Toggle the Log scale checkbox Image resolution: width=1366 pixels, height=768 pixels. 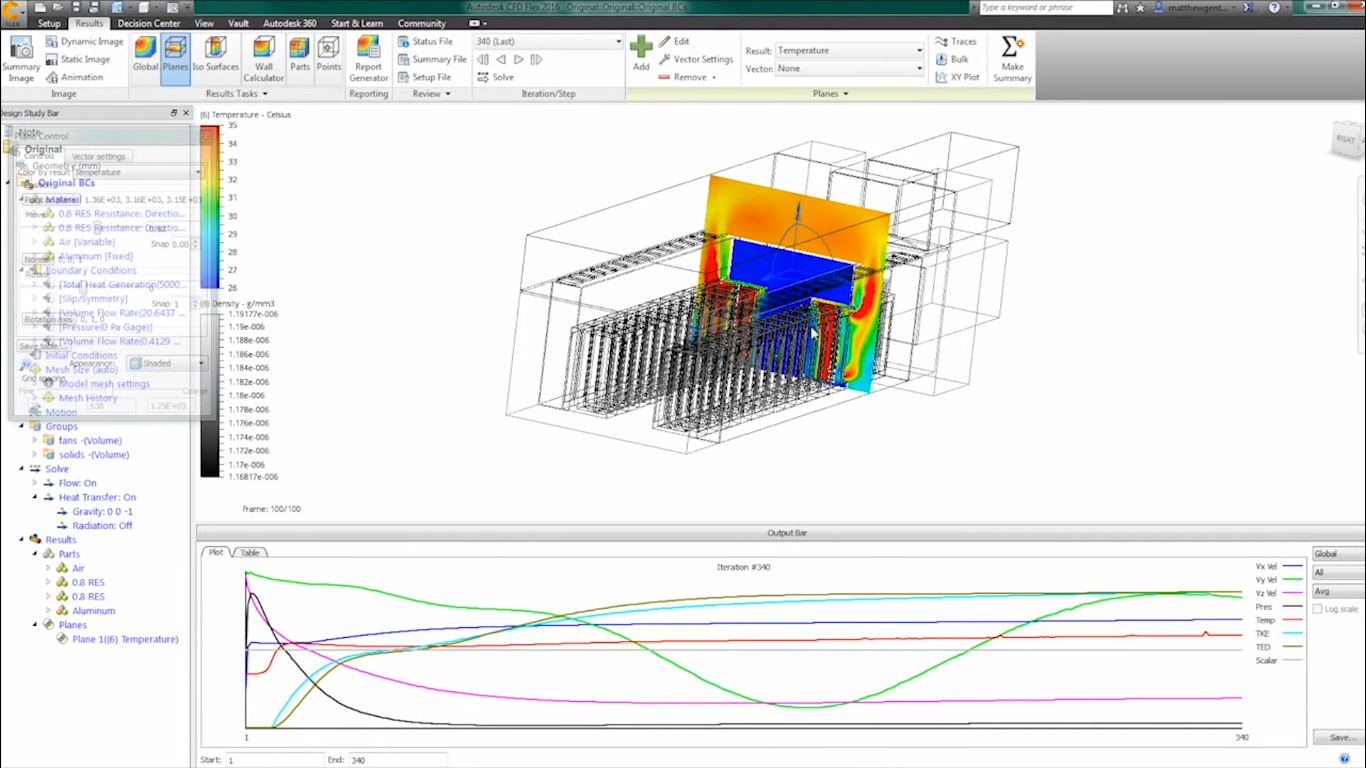click(x=1317, y=609)
